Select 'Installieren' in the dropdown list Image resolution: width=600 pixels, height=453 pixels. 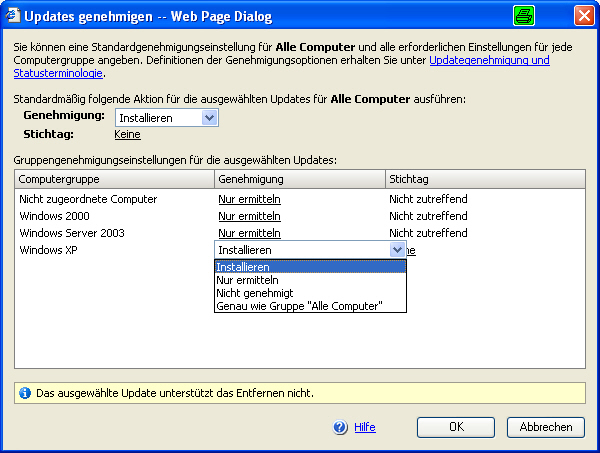(310, 267)
